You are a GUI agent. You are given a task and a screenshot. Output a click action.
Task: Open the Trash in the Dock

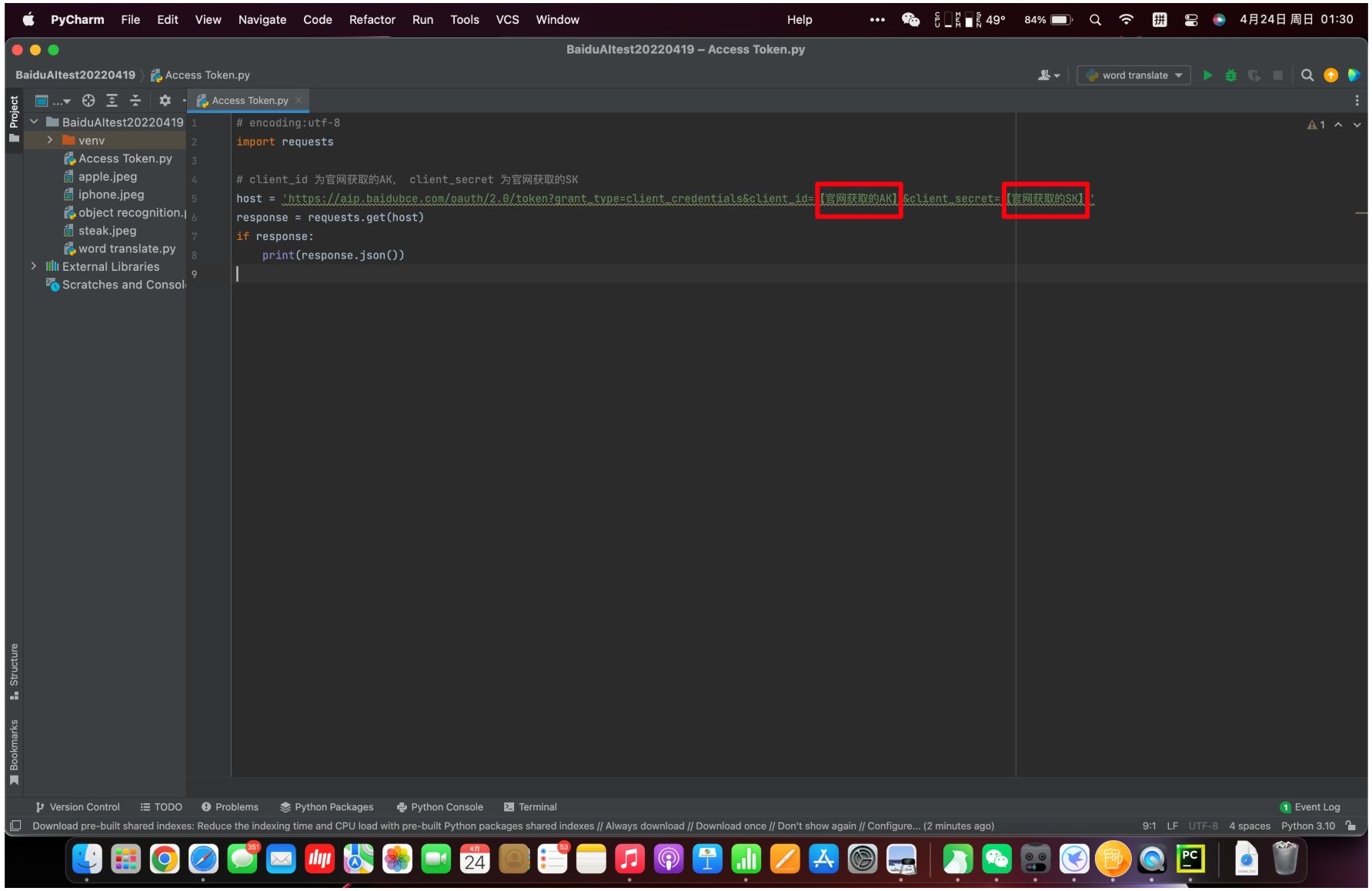coord(1285,859)
